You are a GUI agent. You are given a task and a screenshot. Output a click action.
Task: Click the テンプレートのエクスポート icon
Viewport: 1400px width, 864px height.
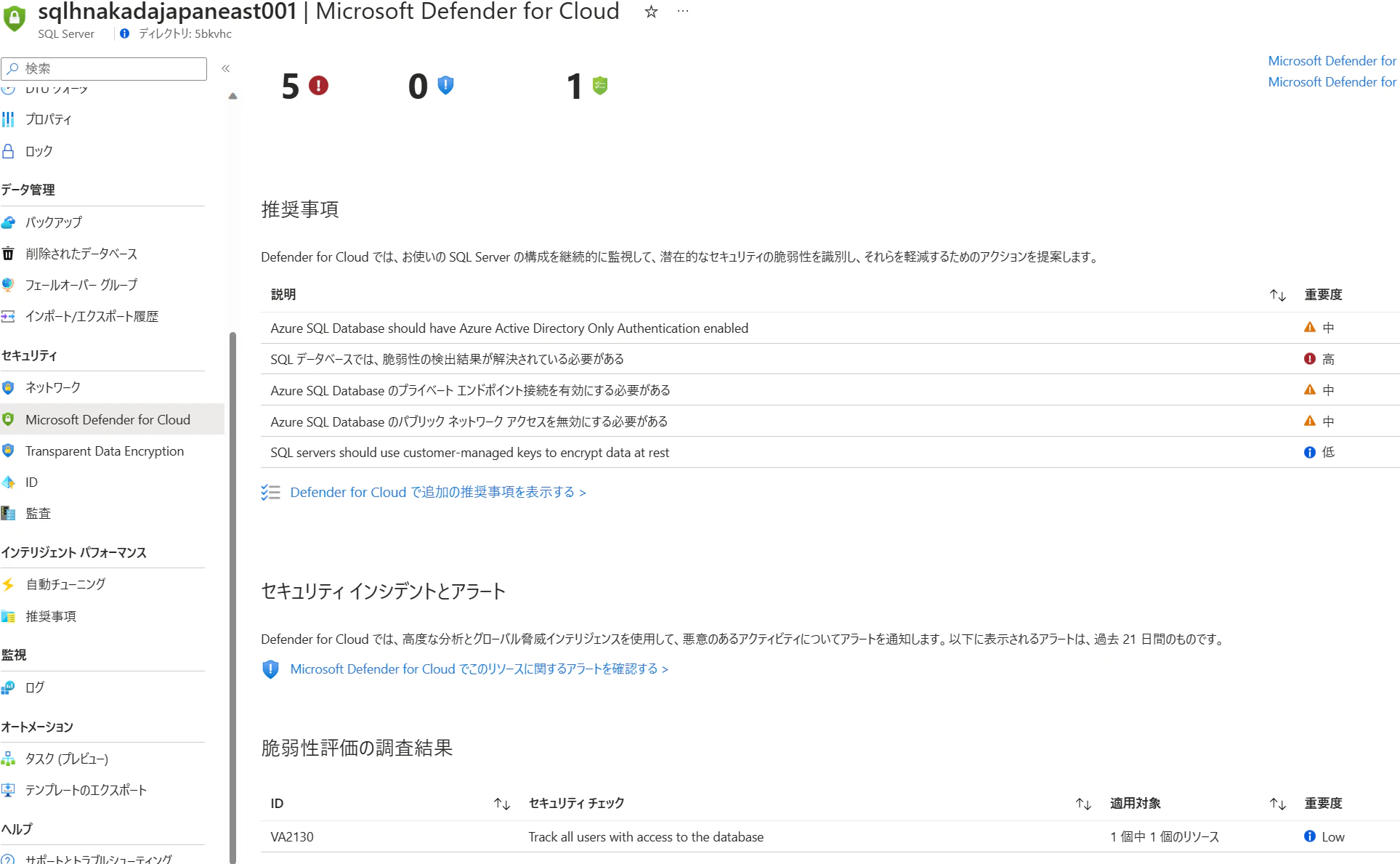[x=8, y=790]
